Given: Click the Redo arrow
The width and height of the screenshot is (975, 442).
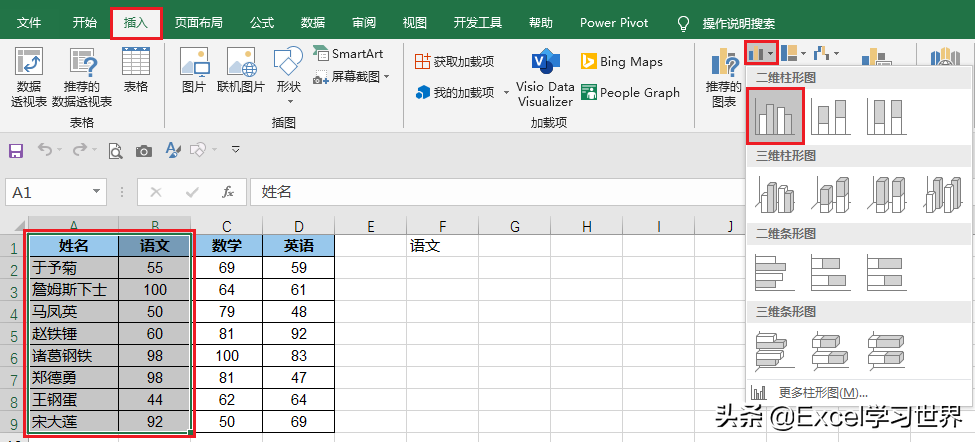Looking at the screenshot, I should click(80, 150).
